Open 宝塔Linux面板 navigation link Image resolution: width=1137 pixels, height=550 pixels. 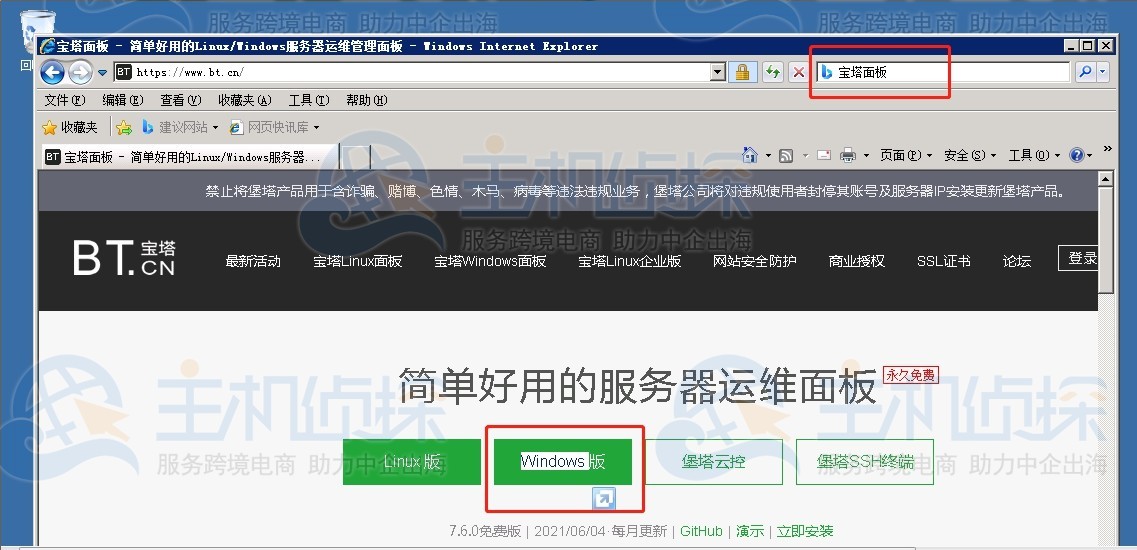point(357,261)
